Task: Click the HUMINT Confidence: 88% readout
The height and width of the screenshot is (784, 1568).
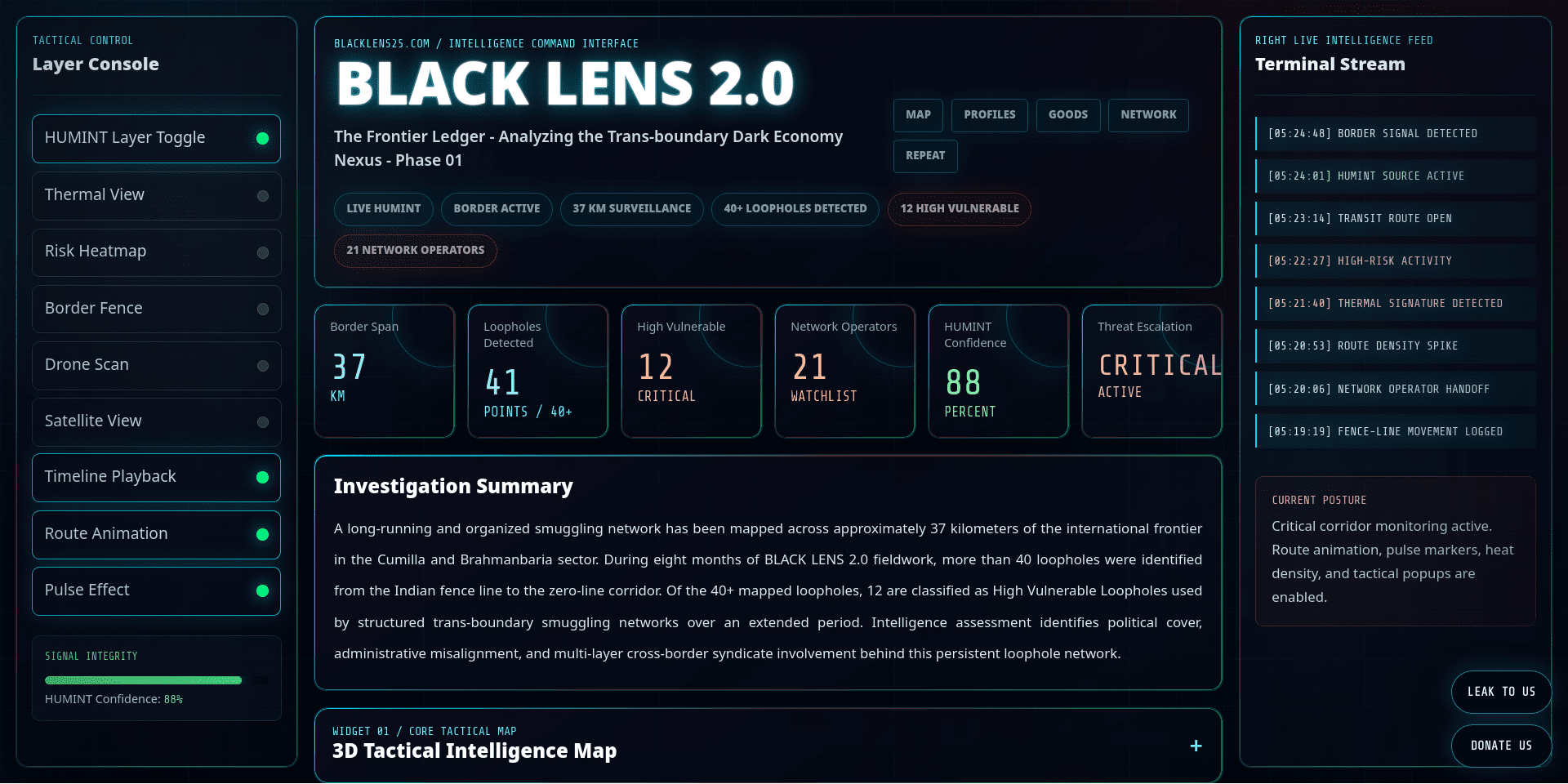Action: coord(114,700)
